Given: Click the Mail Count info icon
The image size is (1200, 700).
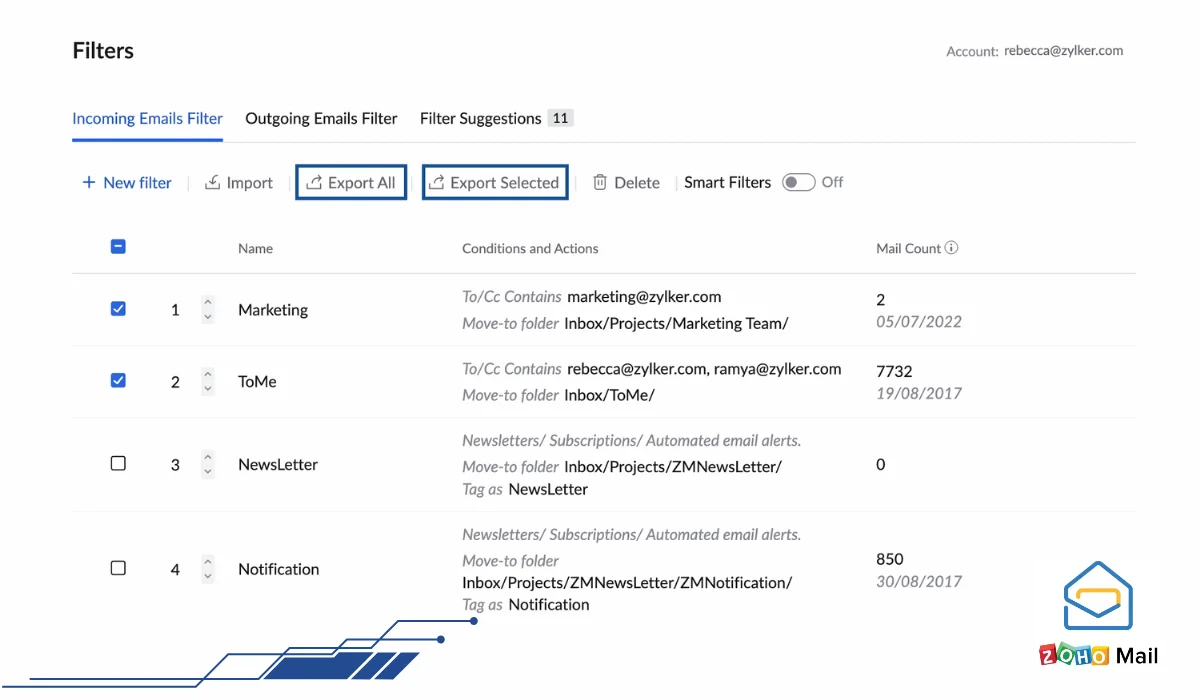Looking at the screenshot, I should 952,248.
